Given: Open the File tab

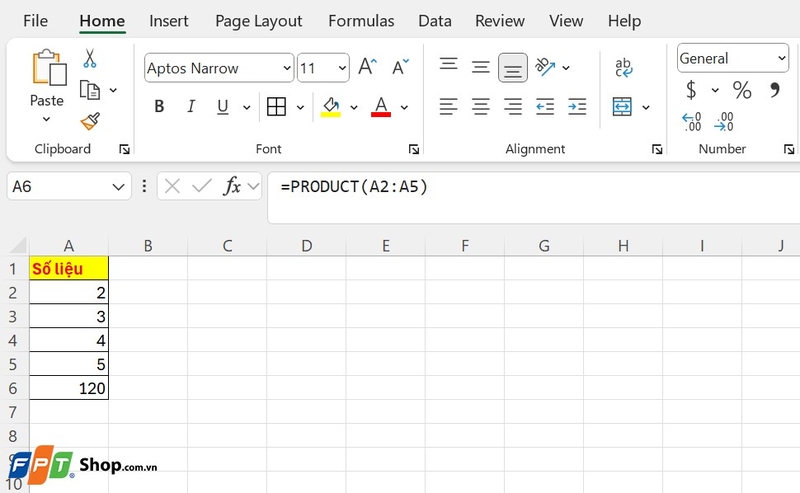Looking at the screenshot, I should point(35,21).
